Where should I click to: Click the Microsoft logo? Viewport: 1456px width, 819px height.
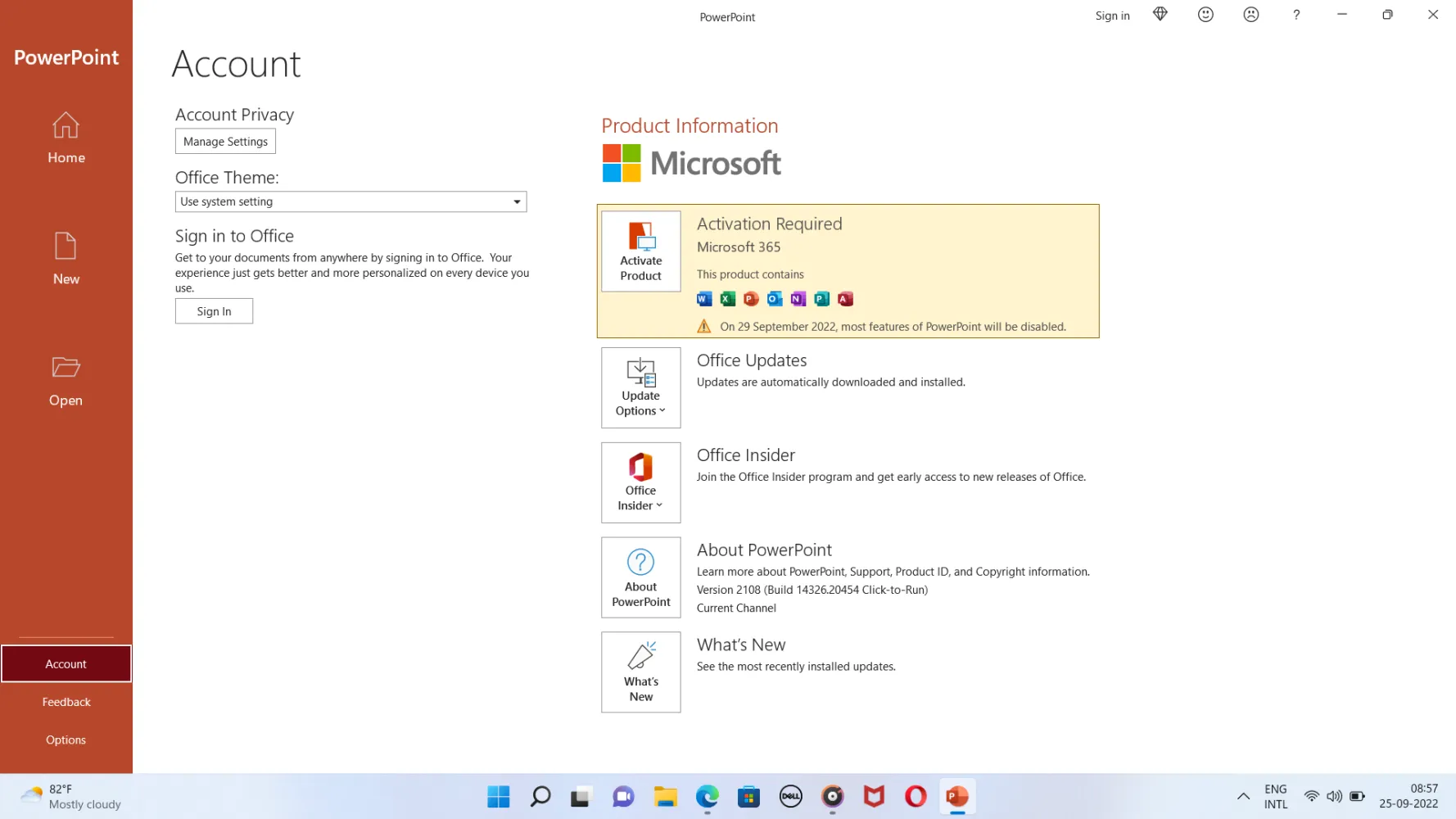coord(692,163)
